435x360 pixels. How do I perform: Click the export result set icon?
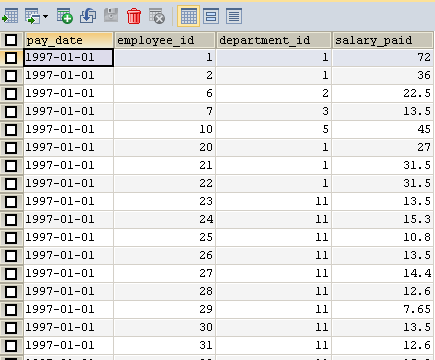32,16
